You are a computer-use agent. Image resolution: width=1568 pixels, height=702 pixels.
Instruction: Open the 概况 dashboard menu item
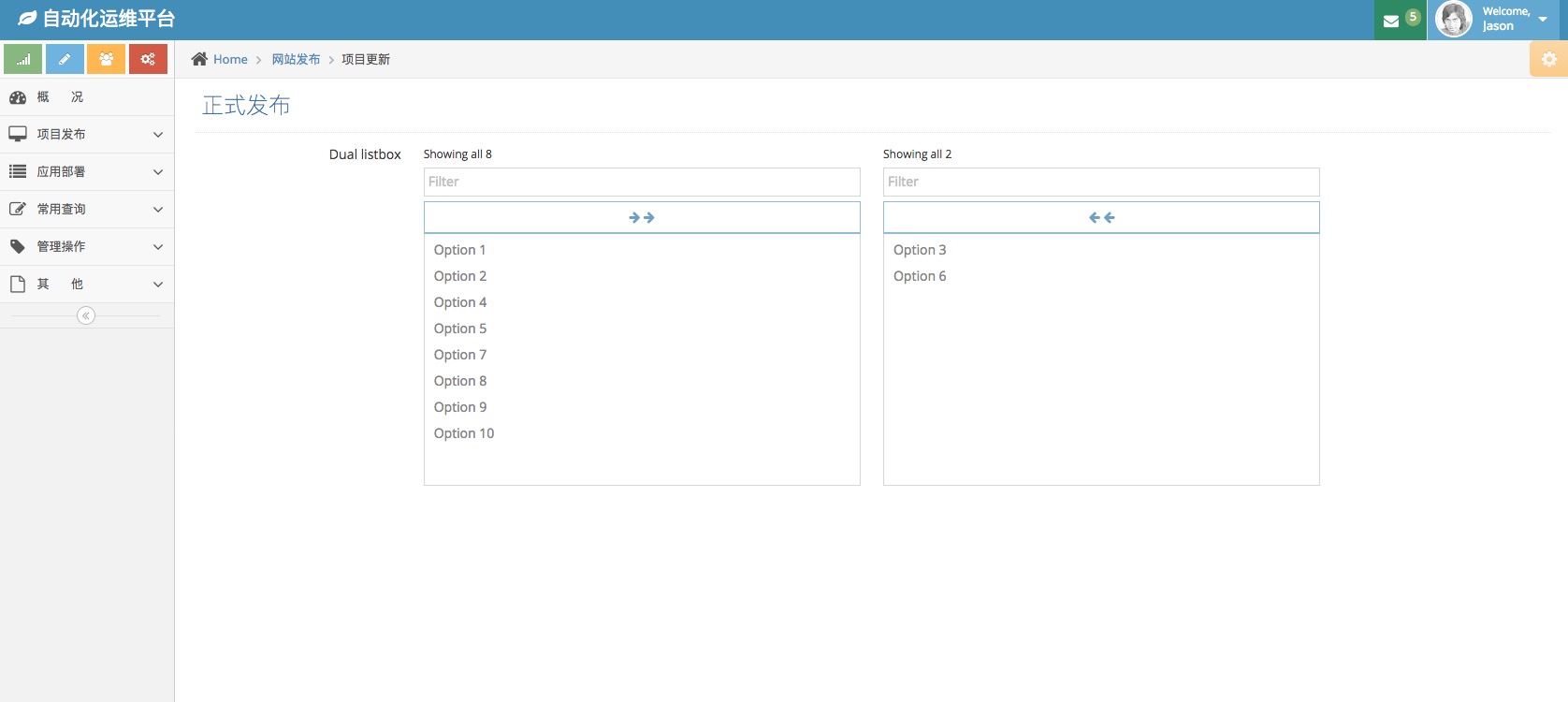tap(87, 97)
